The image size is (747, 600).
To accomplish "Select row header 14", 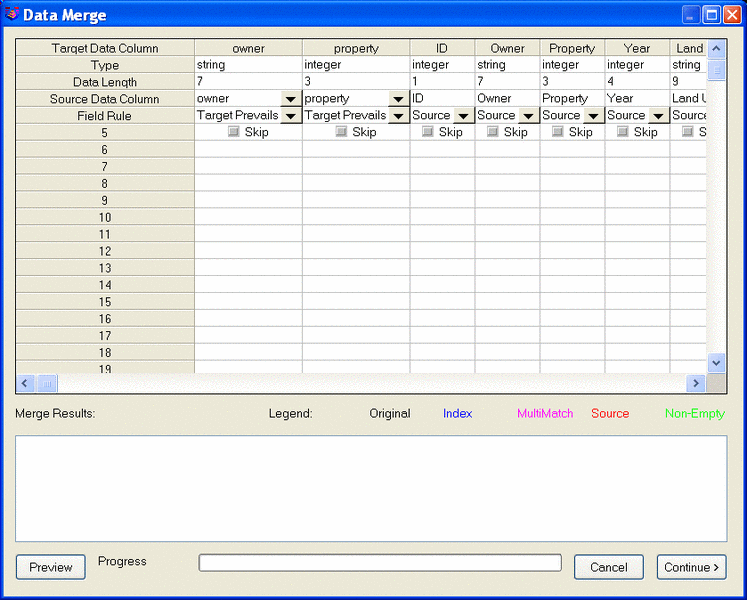I will pyautogui.click(x=105, y=285).
